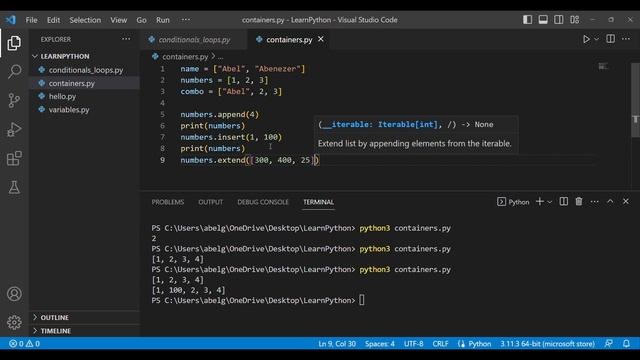Change CRLF line ending setting
The width and height of the screenshot is (640, 360).
pyautogui.click(x=440, y=344)
